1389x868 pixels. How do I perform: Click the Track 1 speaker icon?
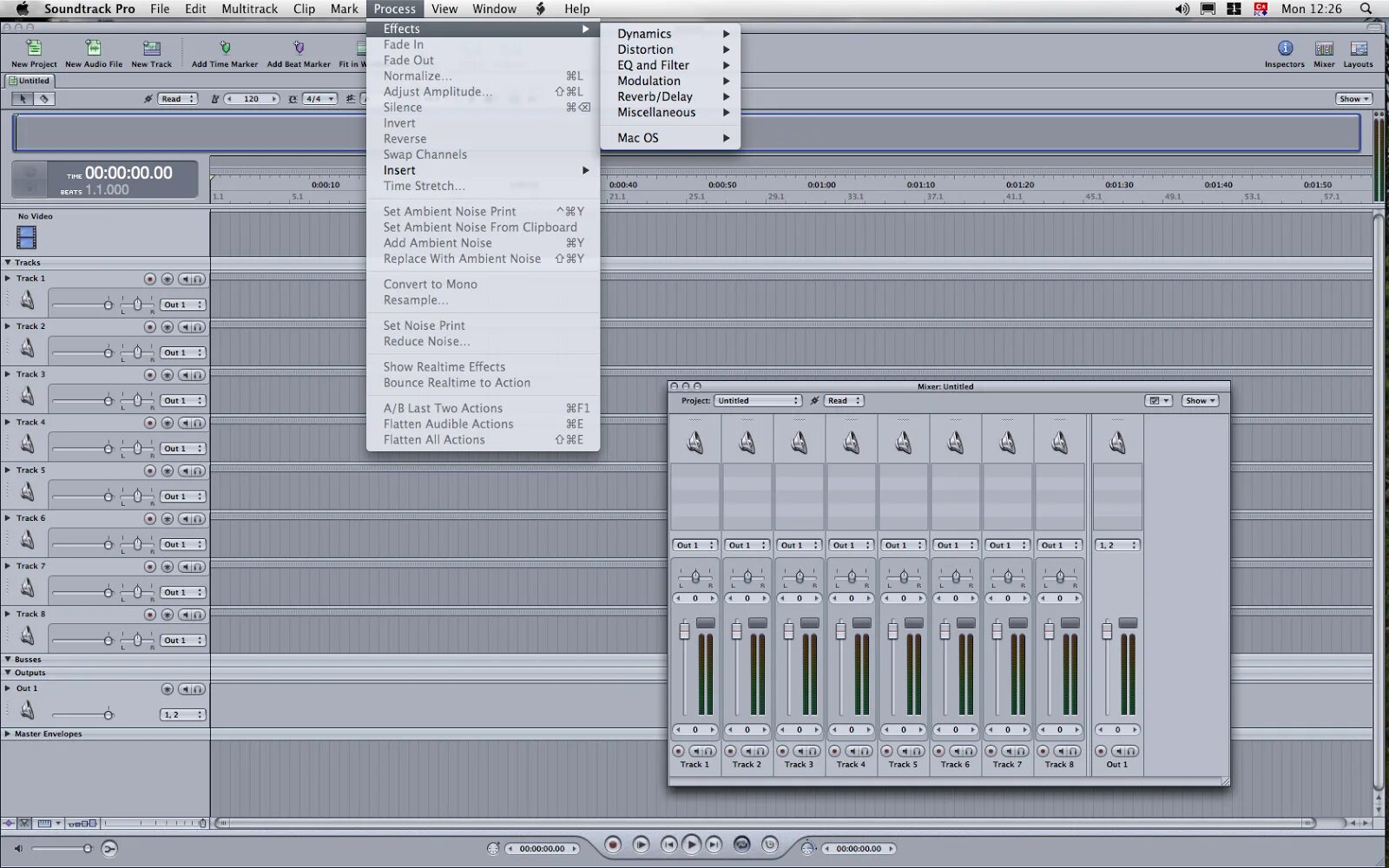point(27,300)
